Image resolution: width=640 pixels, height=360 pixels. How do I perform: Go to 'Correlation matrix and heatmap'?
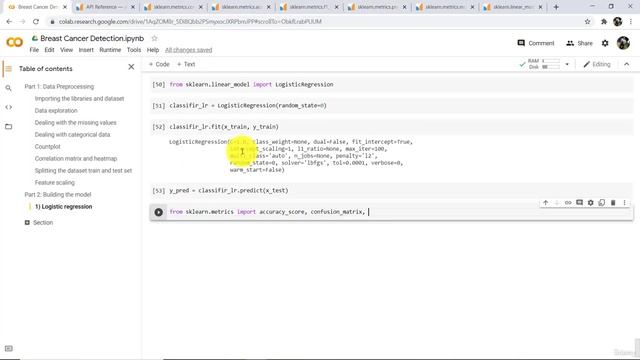76,158
